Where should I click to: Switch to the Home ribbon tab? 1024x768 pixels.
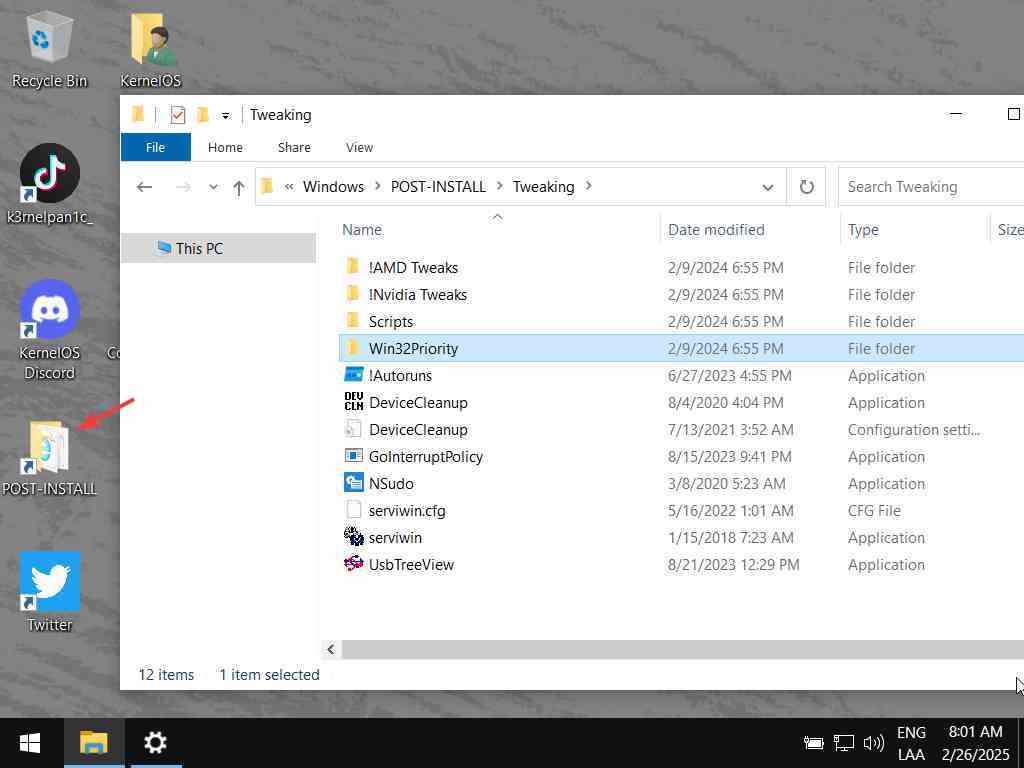225,148
